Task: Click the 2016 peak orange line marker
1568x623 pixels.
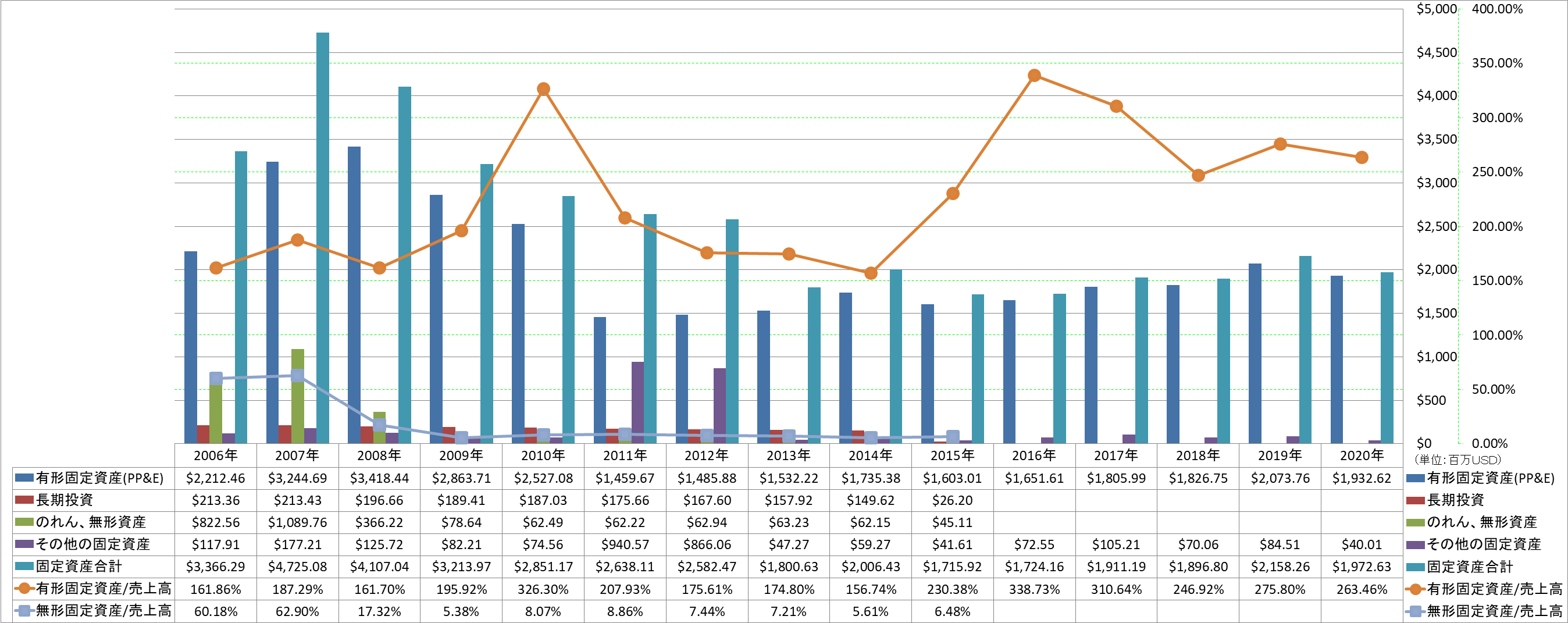Action: (x=1034, y=76)
